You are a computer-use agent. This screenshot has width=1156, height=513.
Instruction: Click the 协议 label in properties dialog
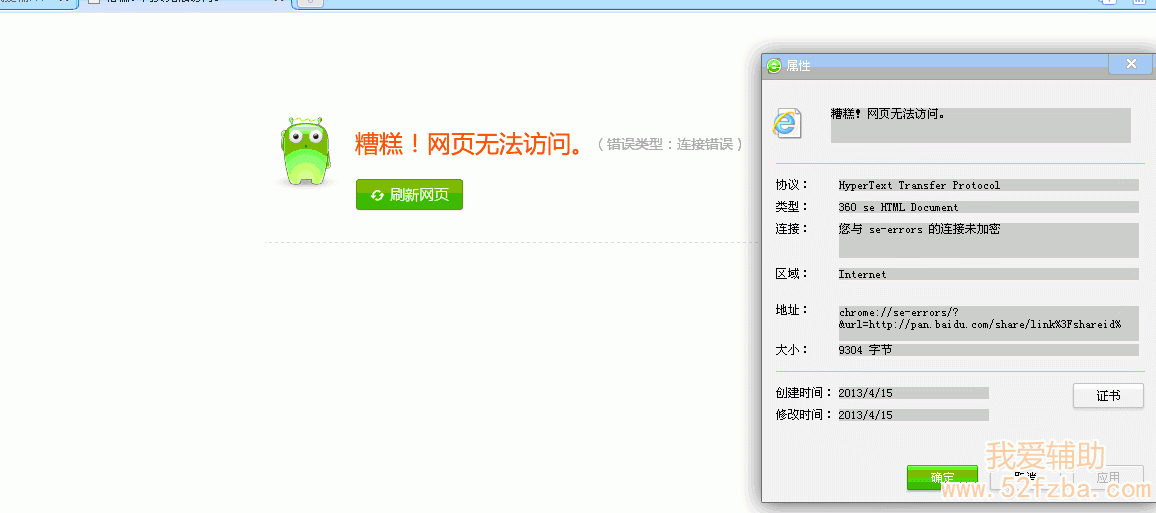tap(791, 184)
